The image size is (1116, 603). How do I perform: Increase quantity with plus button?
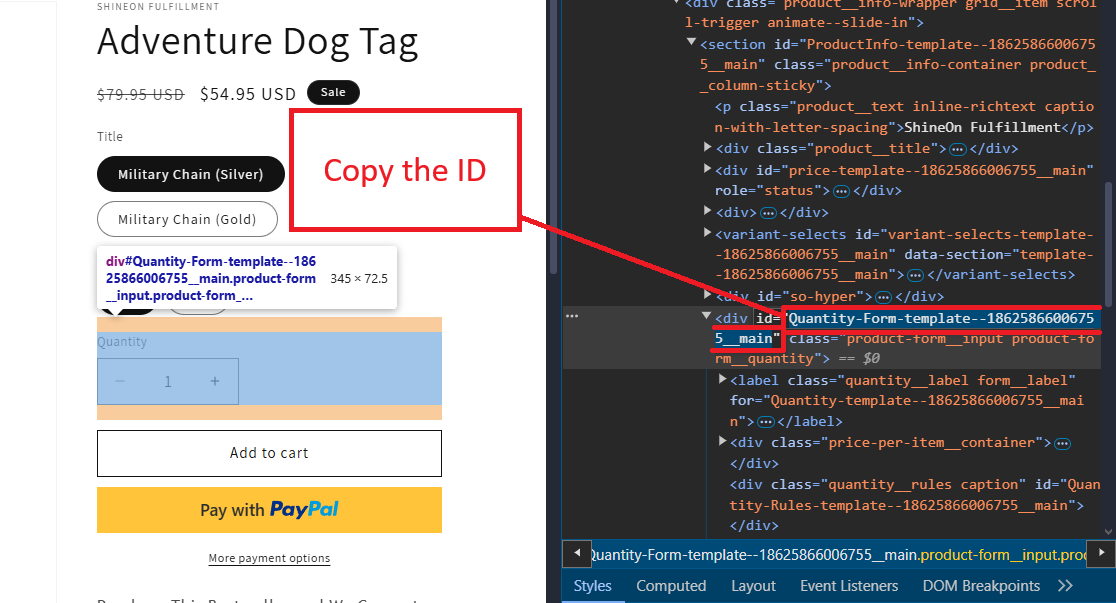coord(215,382)
